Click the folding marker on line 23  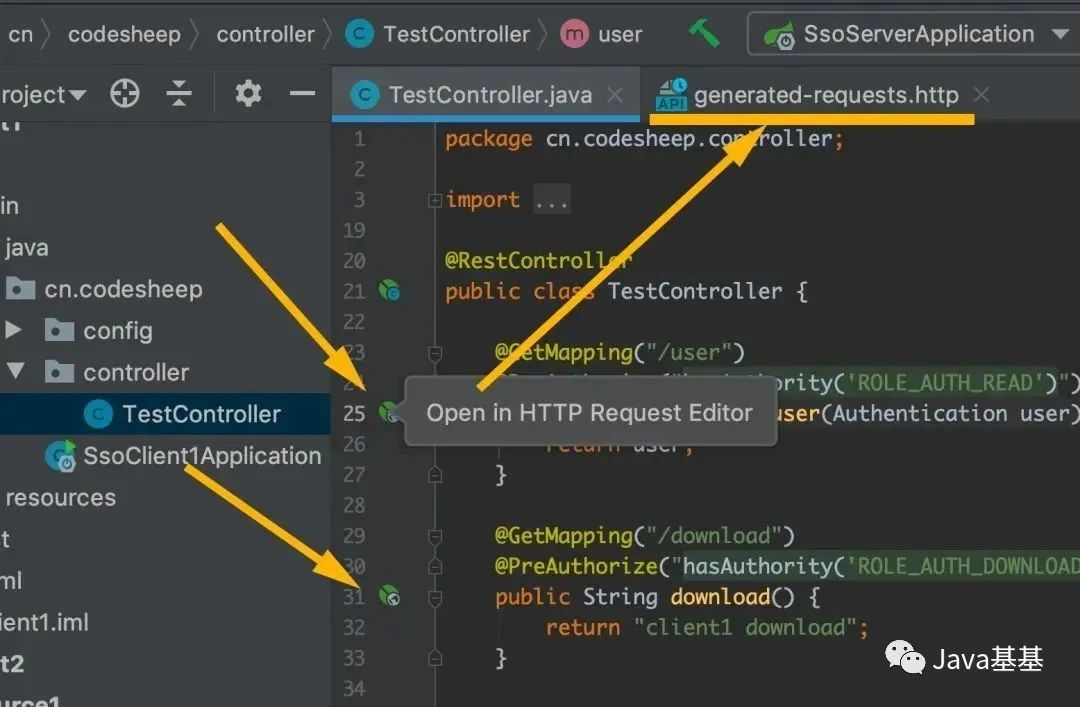tap(435, 353)
